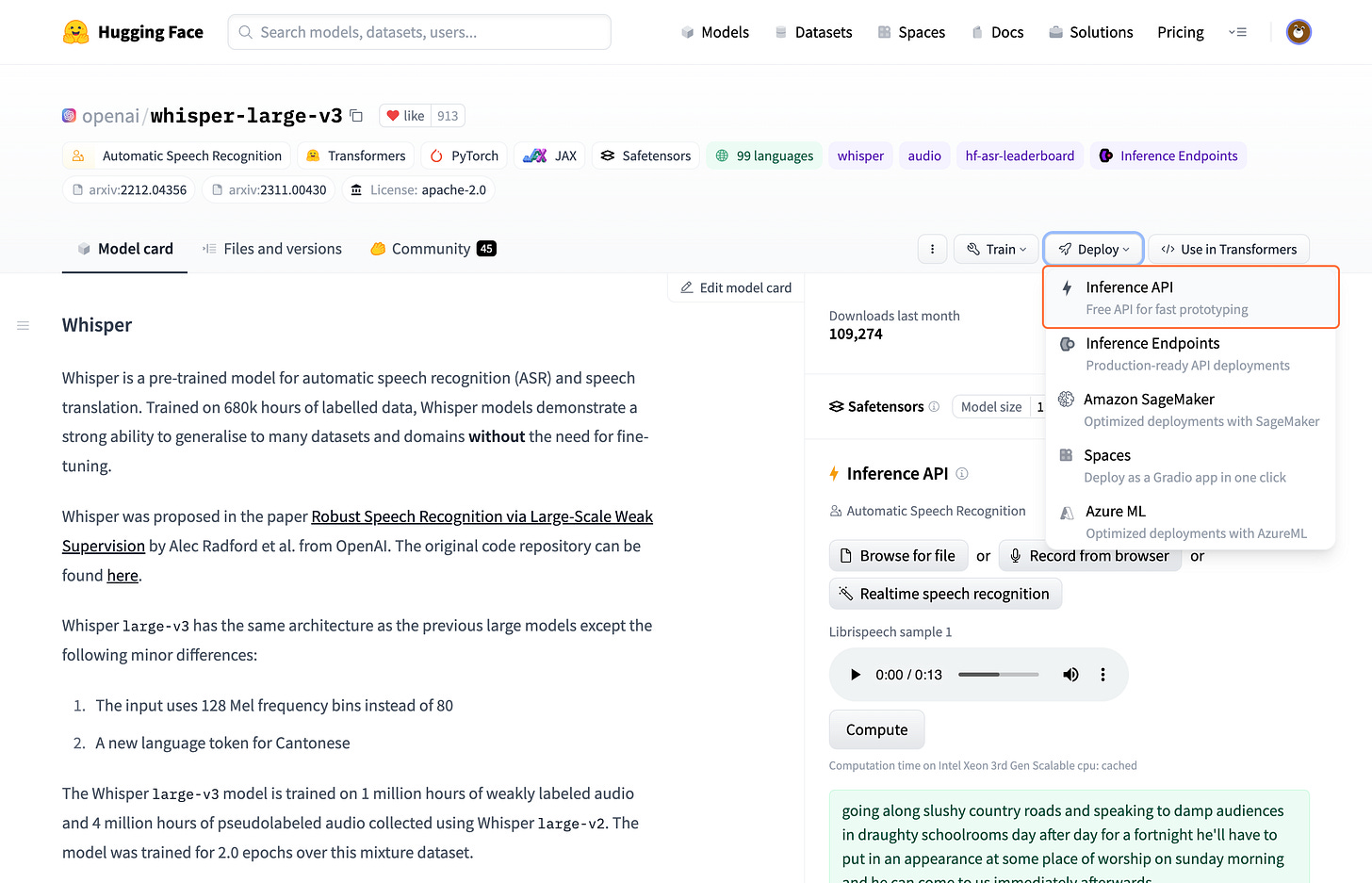Select Inference Endpoints deploy option

(x=1191, y=353)
